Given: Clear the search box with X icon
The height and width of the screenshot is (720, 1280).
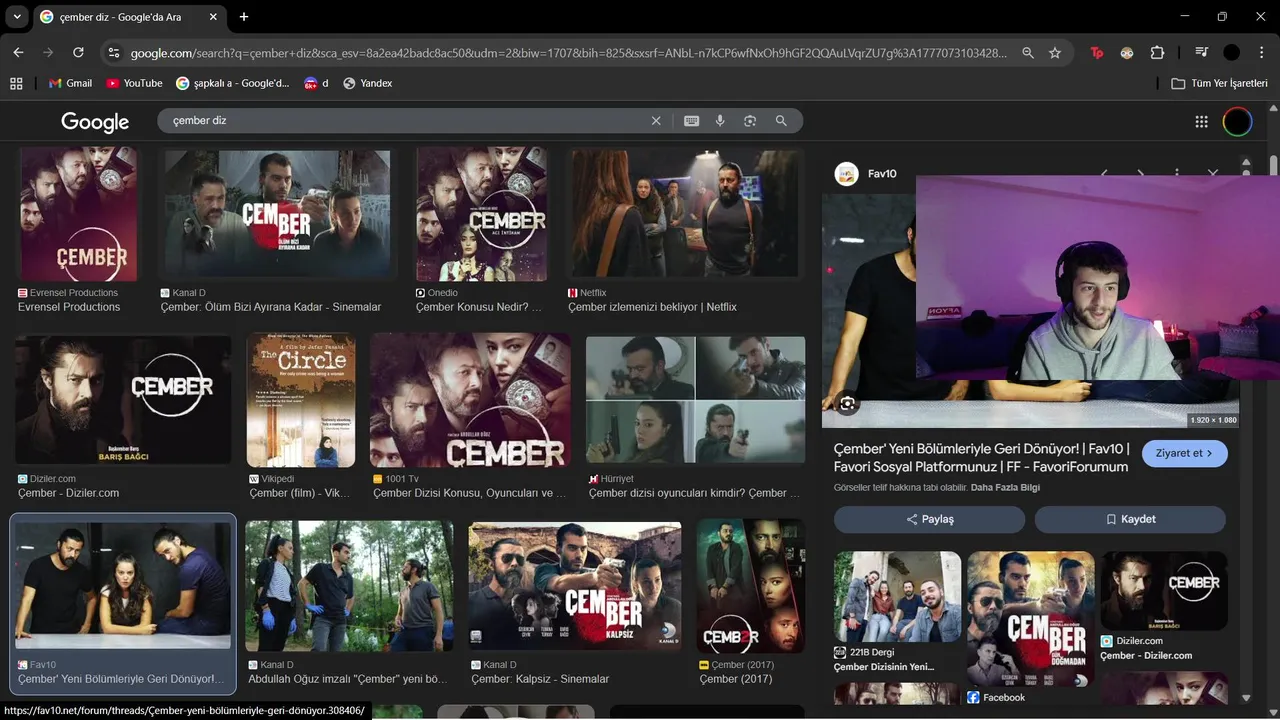Looking at the screenshot, I should [x=656, y=121].
